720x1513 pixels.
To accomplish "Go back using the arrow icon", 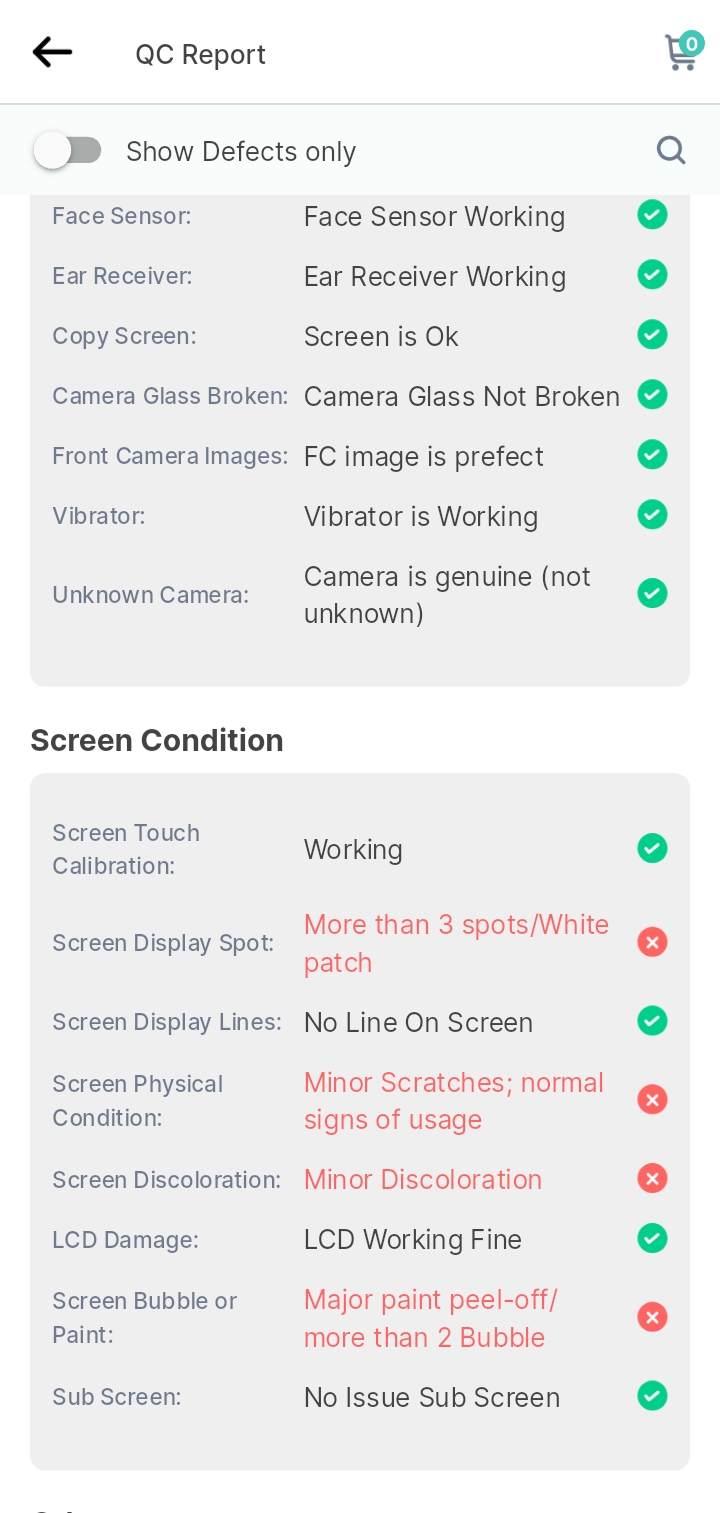I will [52, 53].
